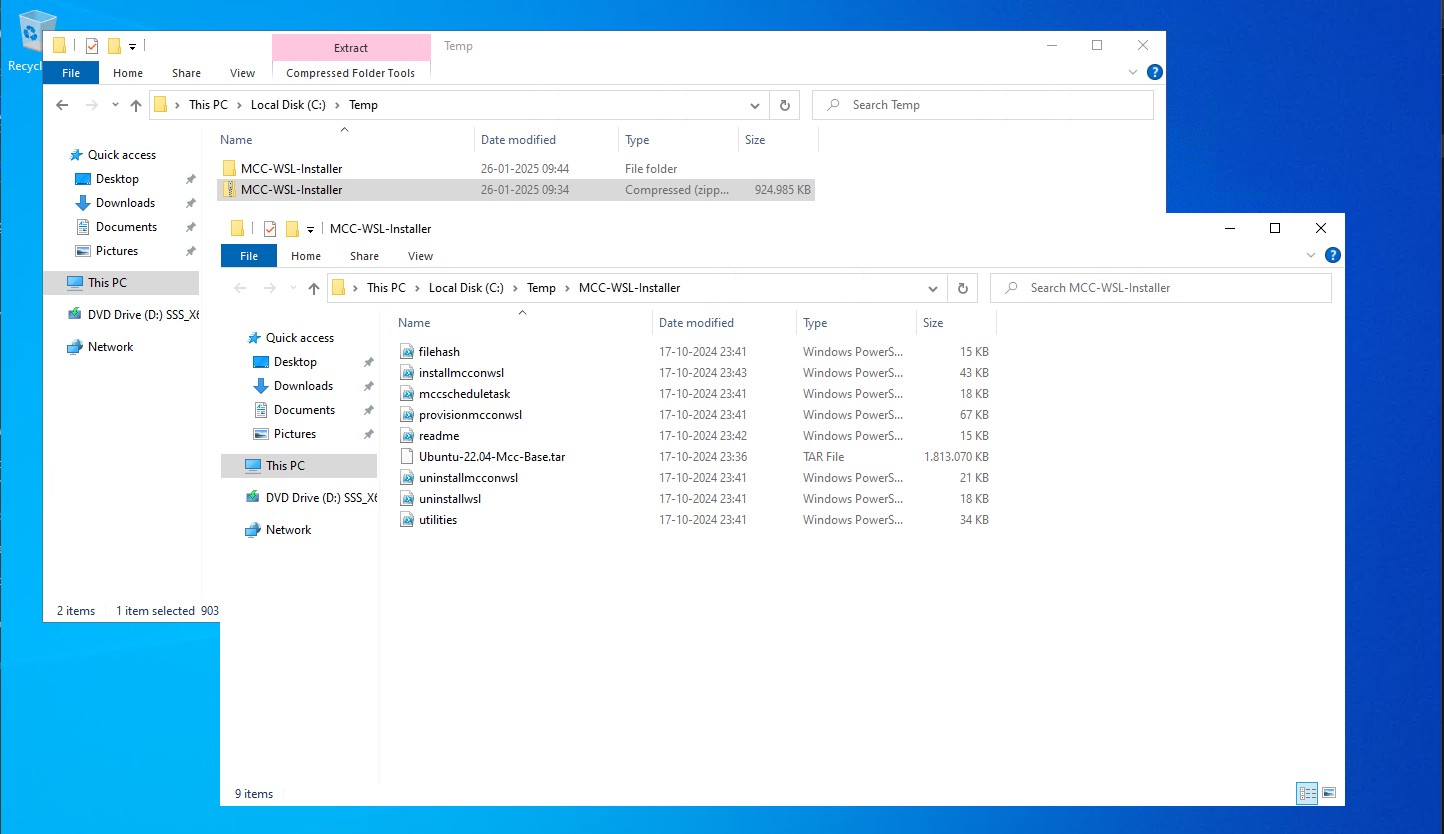Click Local Disk (C:) in Temp window breadcrumb

click(x=288, y=105)
